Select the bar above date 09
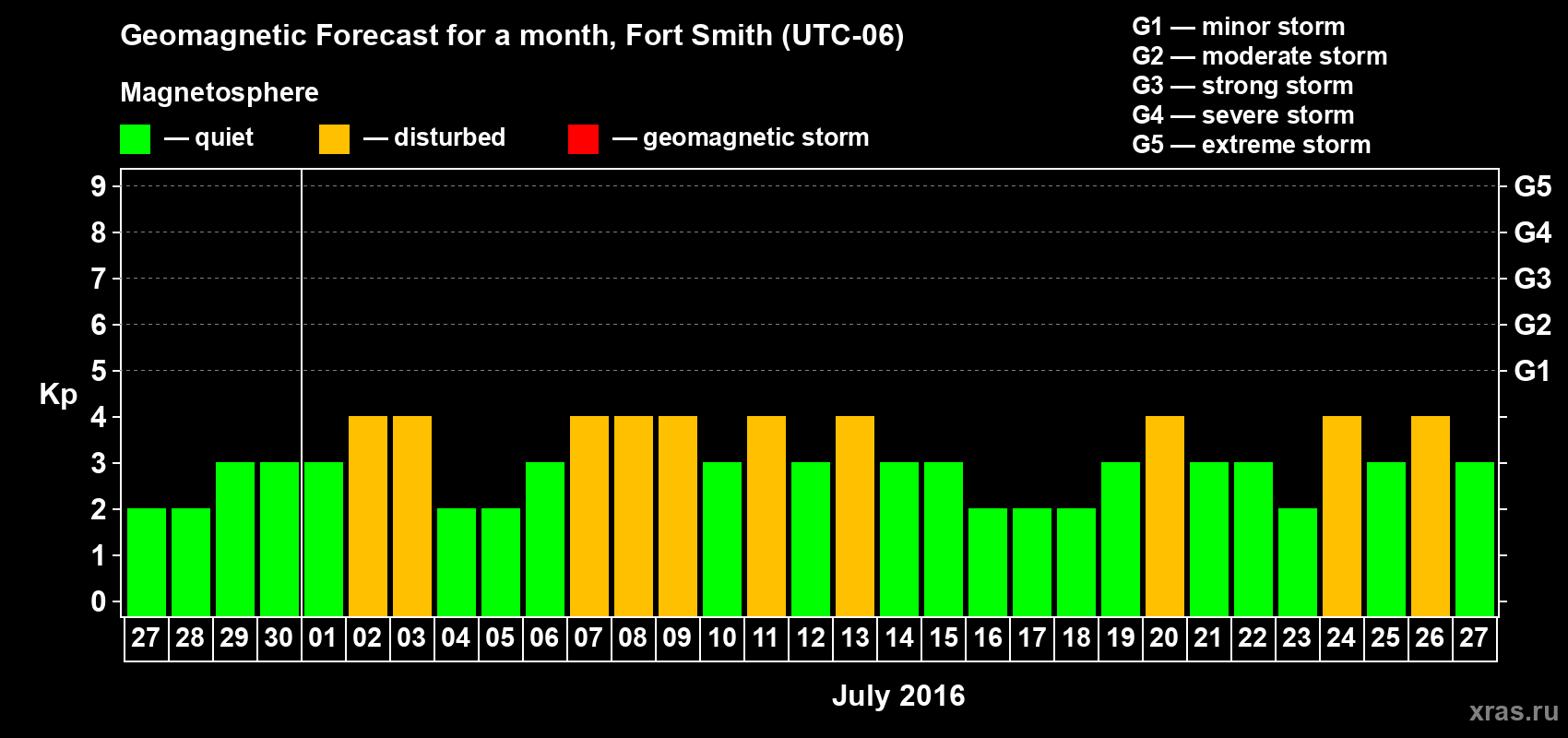This screenshot has height=738, width=1568. coord(678,516)
